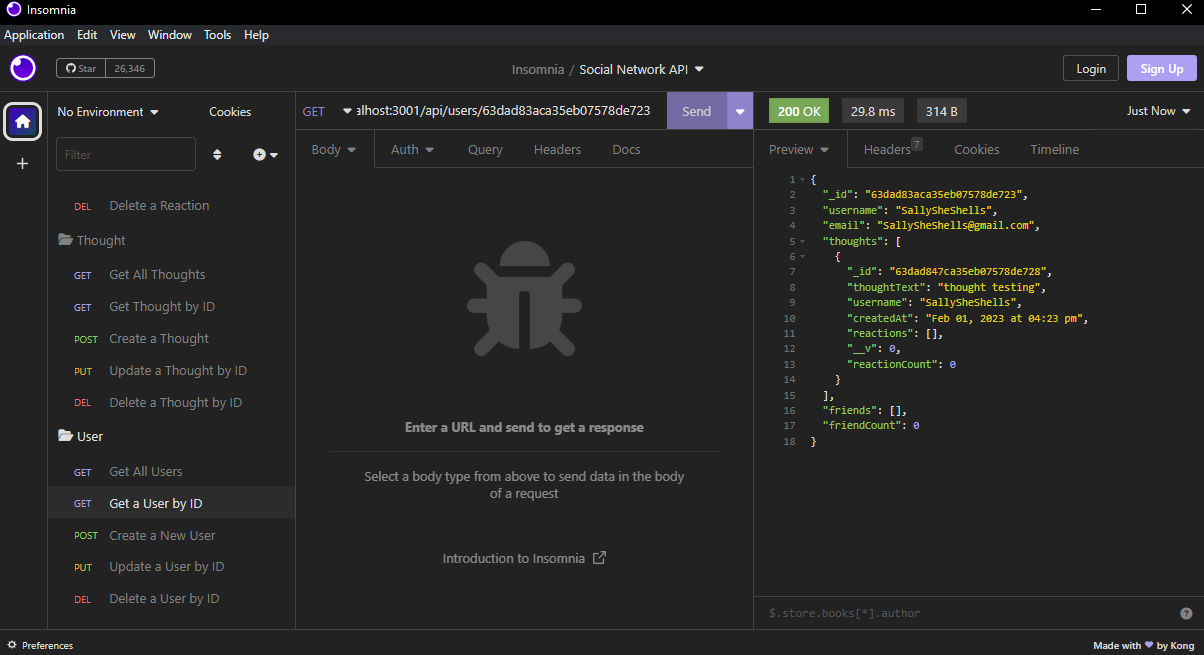Click the 314 B response size badge

click(x=941, y=111)
